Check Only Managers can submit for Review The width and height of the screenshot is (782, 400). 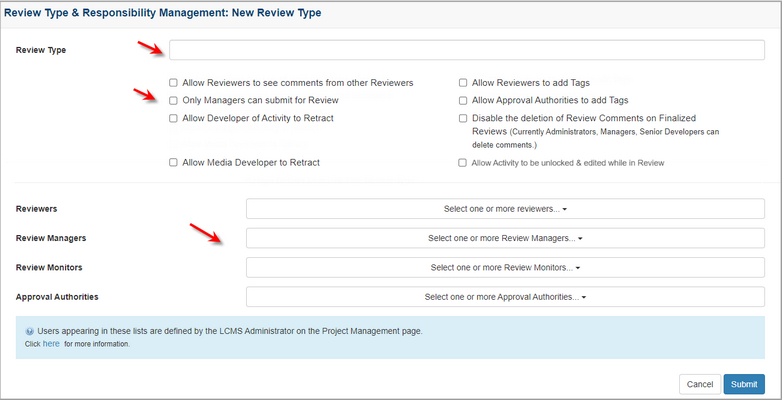click(174, 101)
